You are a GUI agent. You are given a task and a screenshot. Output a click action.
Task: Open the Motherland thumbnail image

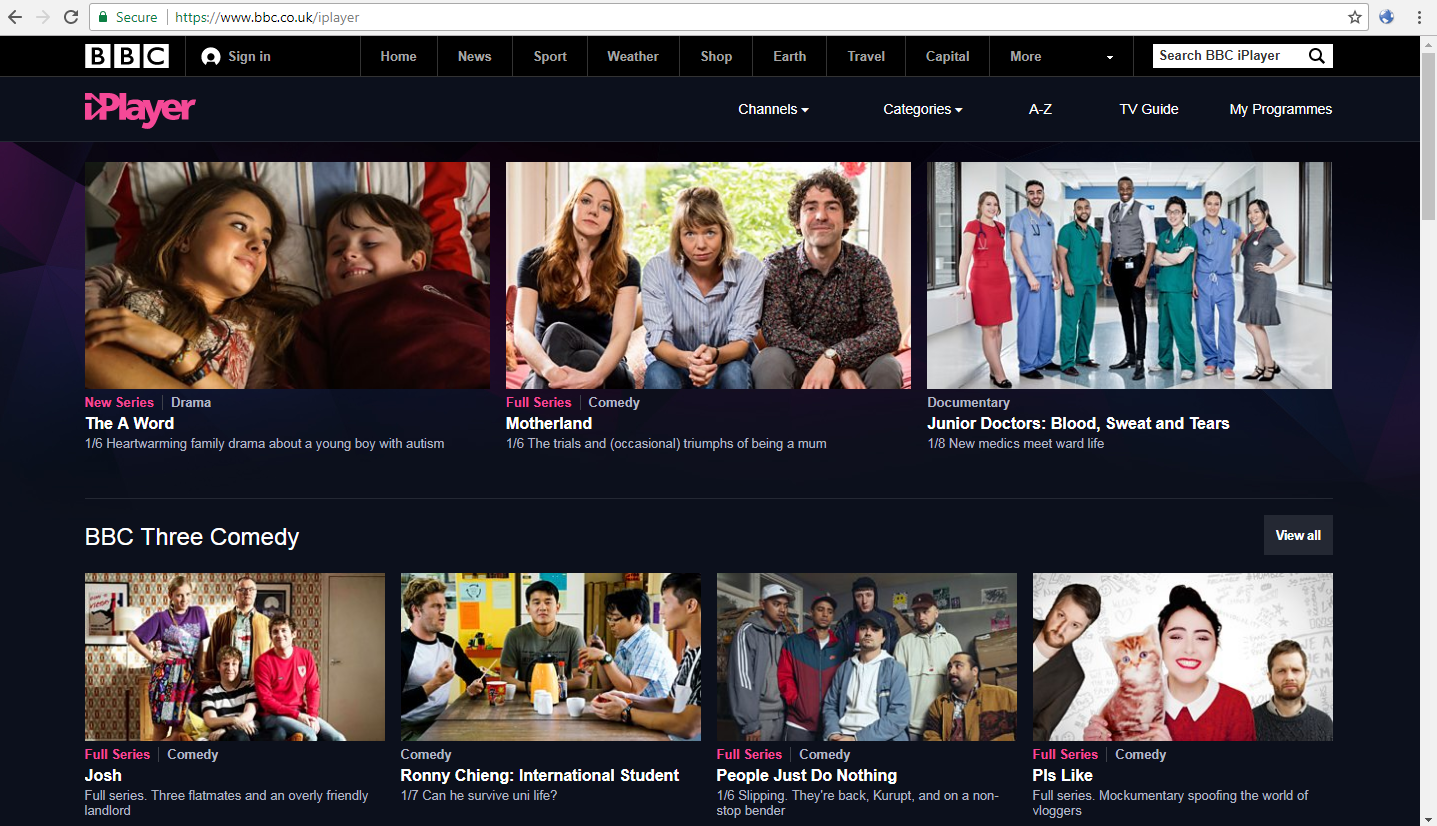pos(708,275)
